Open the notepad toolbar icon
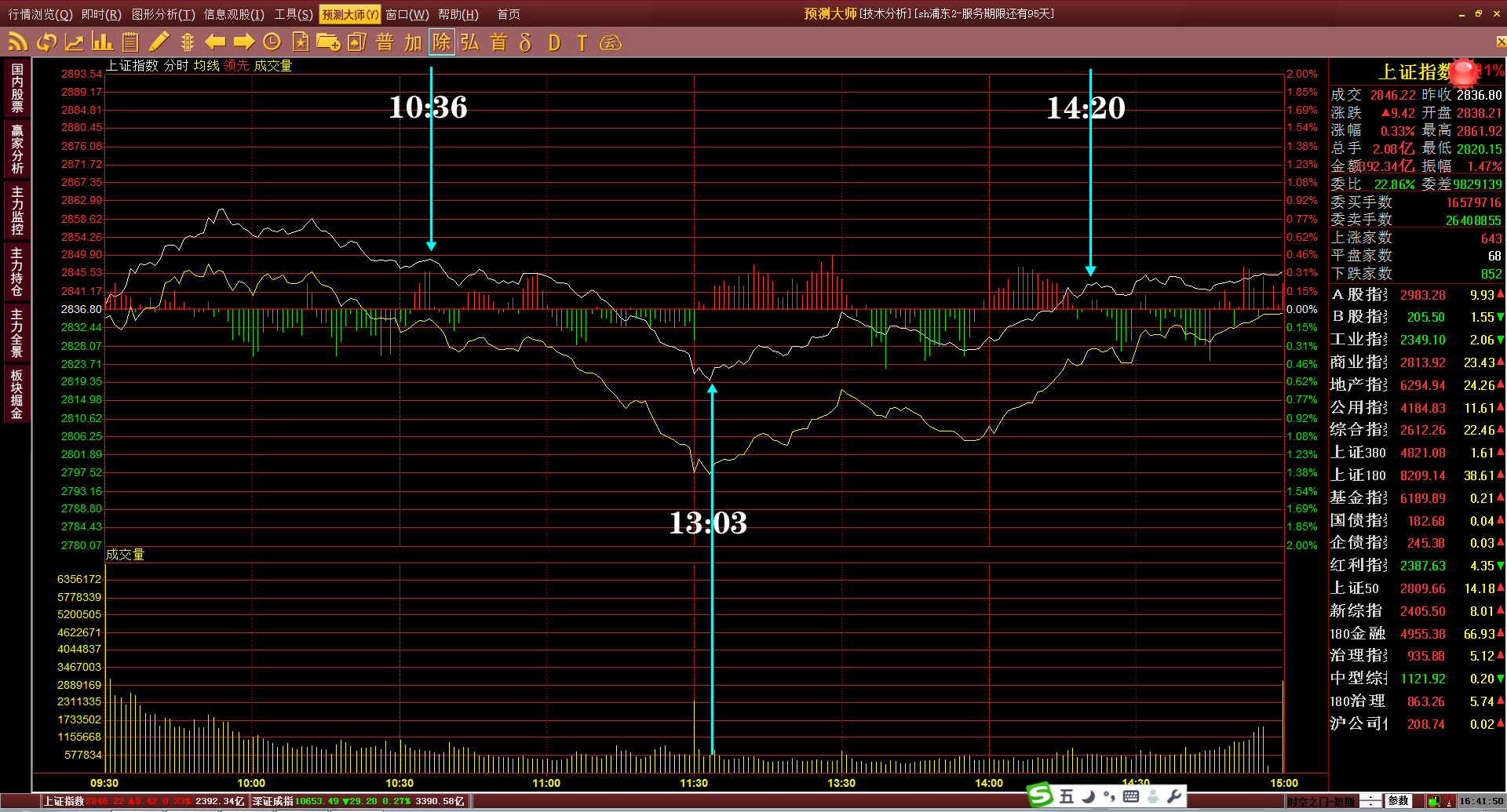Viewport: 1507px width, 812px height. [x=130, y=42]
